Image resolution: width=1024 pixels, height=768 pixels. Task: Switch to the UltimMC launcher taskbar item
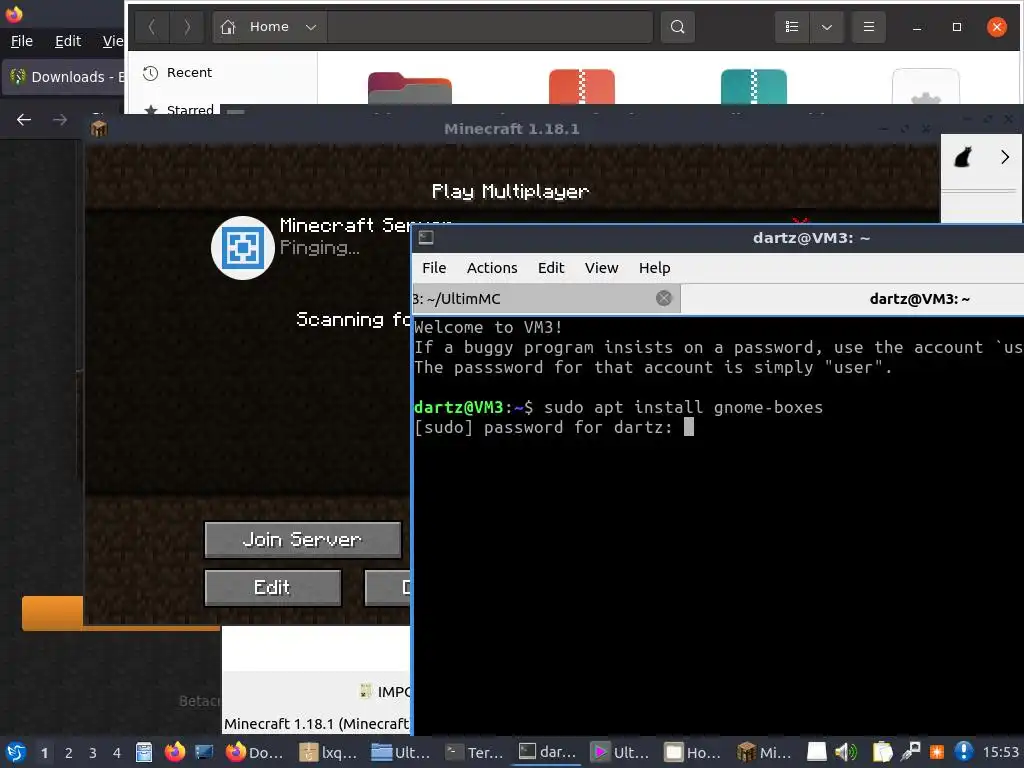click(x=621, y=752)
